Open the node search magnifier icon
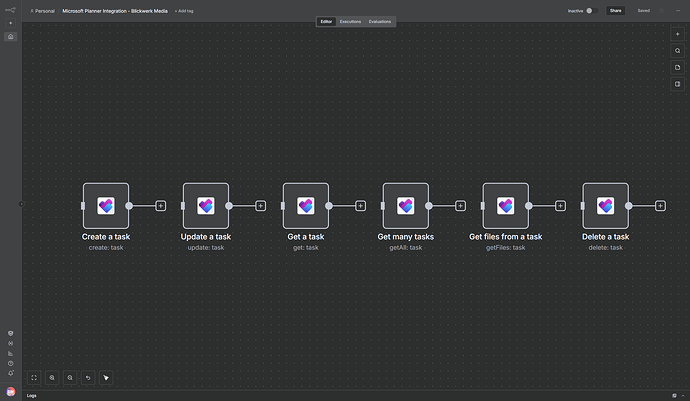Image resolution: width=690 pixels, height=401 pixels. [x=677, y=50]
